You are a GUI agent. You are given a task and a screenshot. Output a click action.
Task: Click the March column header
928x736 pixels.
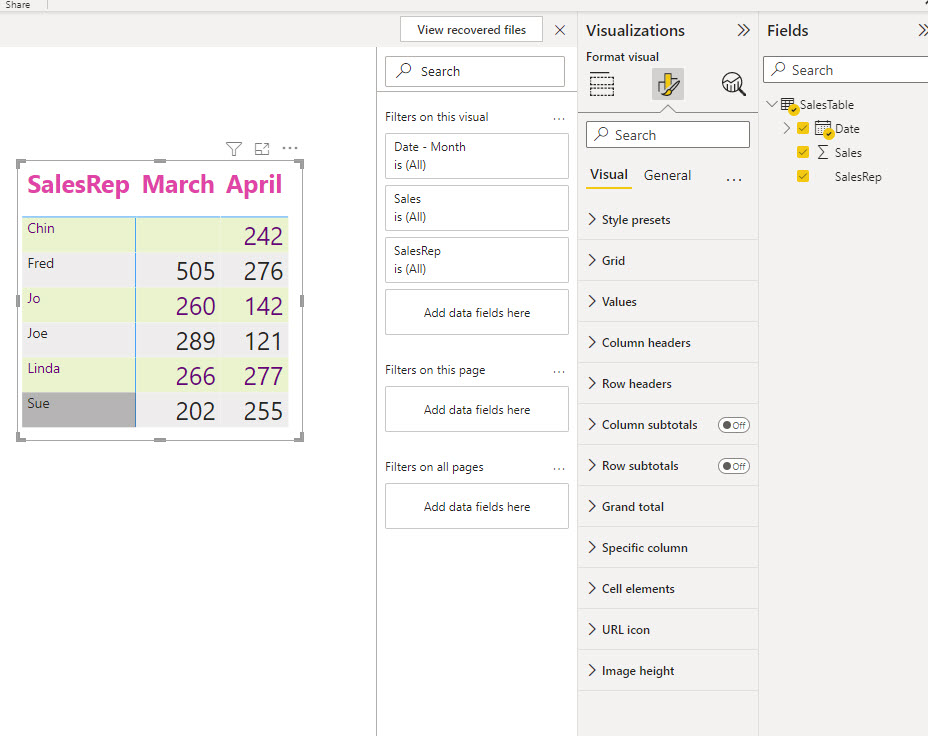tap(178, 185)
